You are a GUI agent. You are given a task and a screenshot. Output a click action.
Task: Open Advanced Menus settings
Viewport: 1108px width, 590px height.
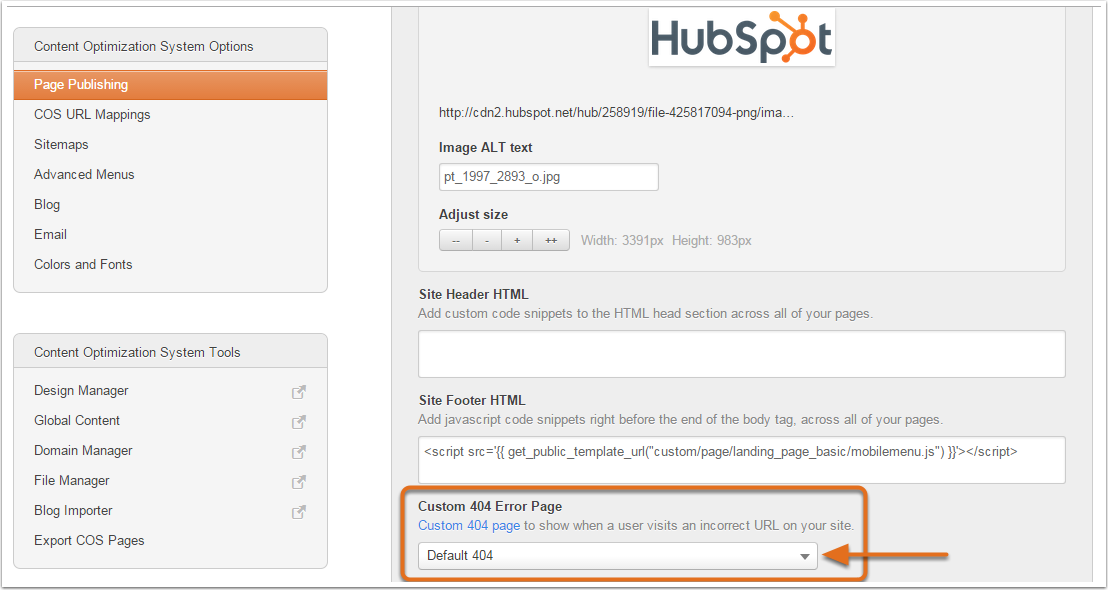[x=84, y=175]
